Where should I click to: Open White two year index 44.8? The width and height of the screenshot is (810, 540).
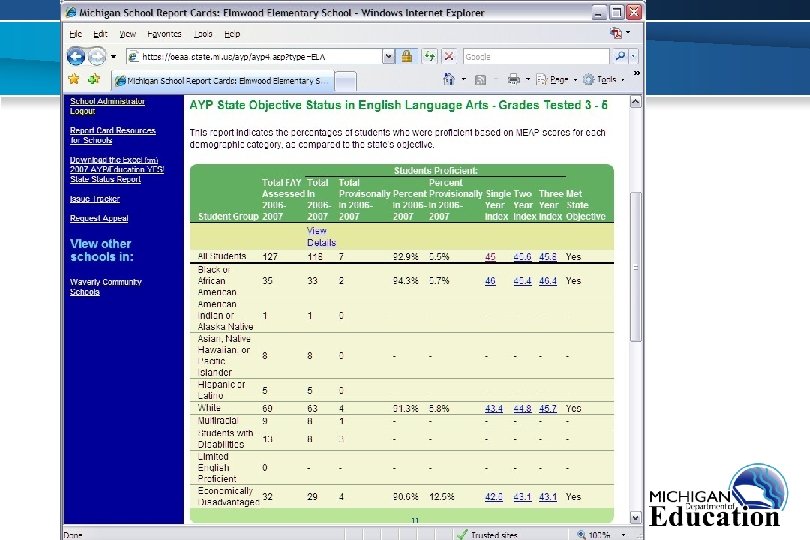point(522,408)
